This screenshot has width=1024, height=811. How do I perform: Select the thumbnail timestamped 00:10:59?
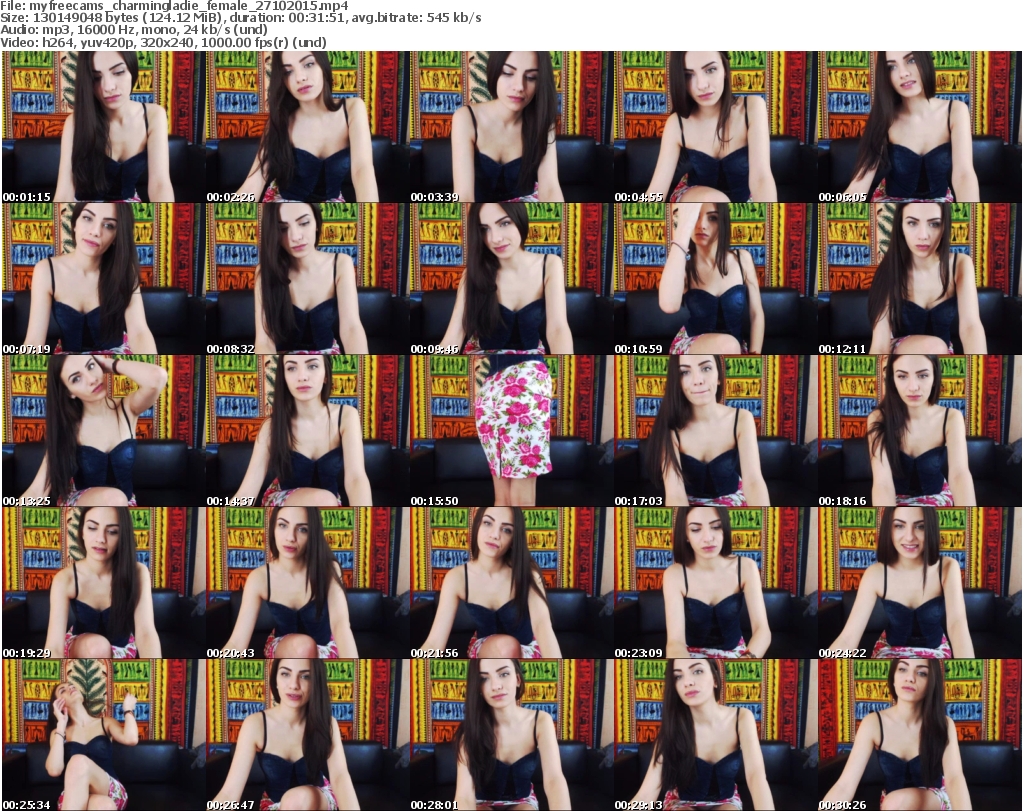[x=716, y=279]
